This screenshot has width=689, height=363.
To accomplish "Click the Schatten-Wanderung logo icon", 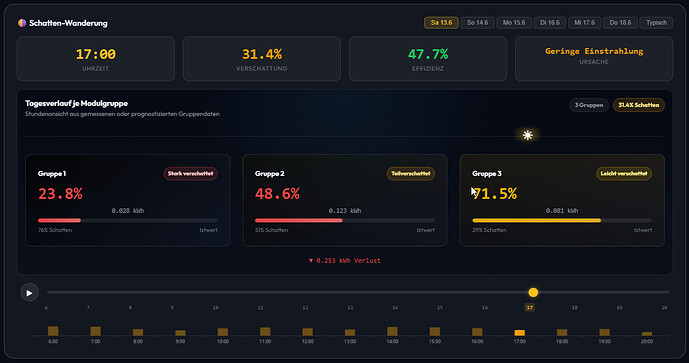I will coord(22,23).
